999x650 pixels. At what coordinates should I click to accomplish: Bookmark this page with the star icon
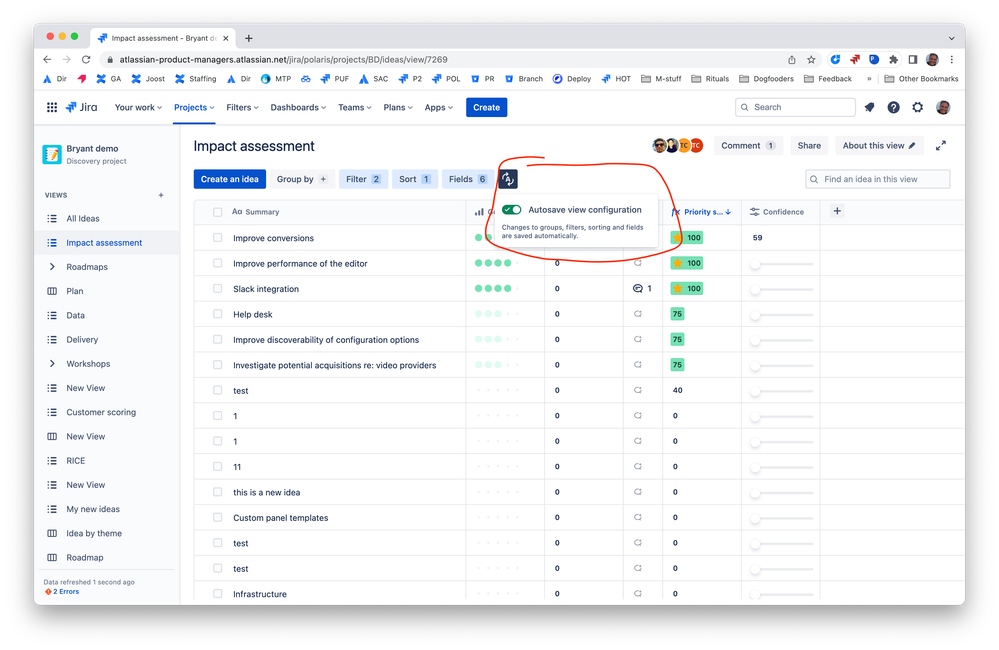[x=811, y=59]
